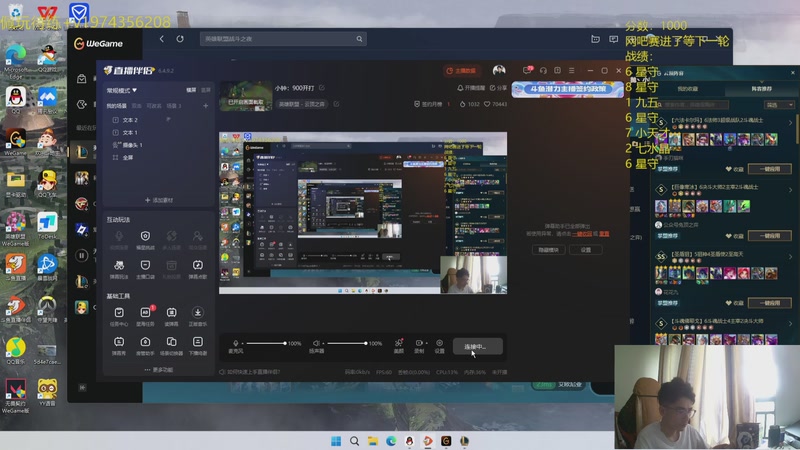Open the record options dropdown arrow
The height and width of the screenshot is (450, 800).
(x=426, y=343)
